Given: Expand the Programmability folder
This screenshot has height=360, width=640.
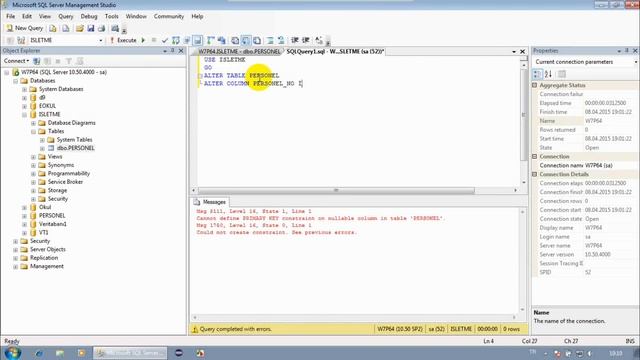Looking at the screenshot, I should [x=33, y=173].
